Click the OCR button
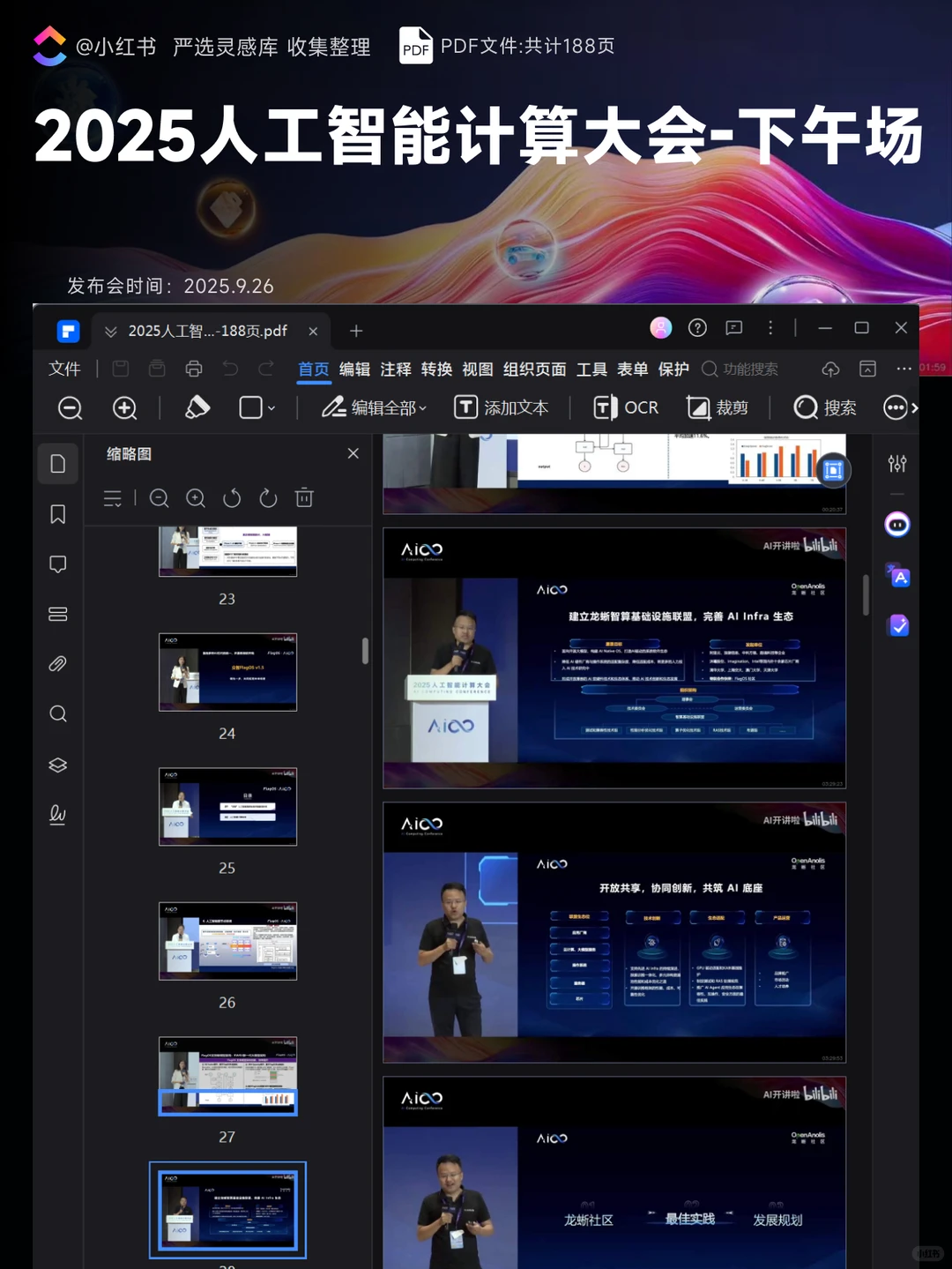Screen dimensions: 952x1269 click(x=626, y=407)
